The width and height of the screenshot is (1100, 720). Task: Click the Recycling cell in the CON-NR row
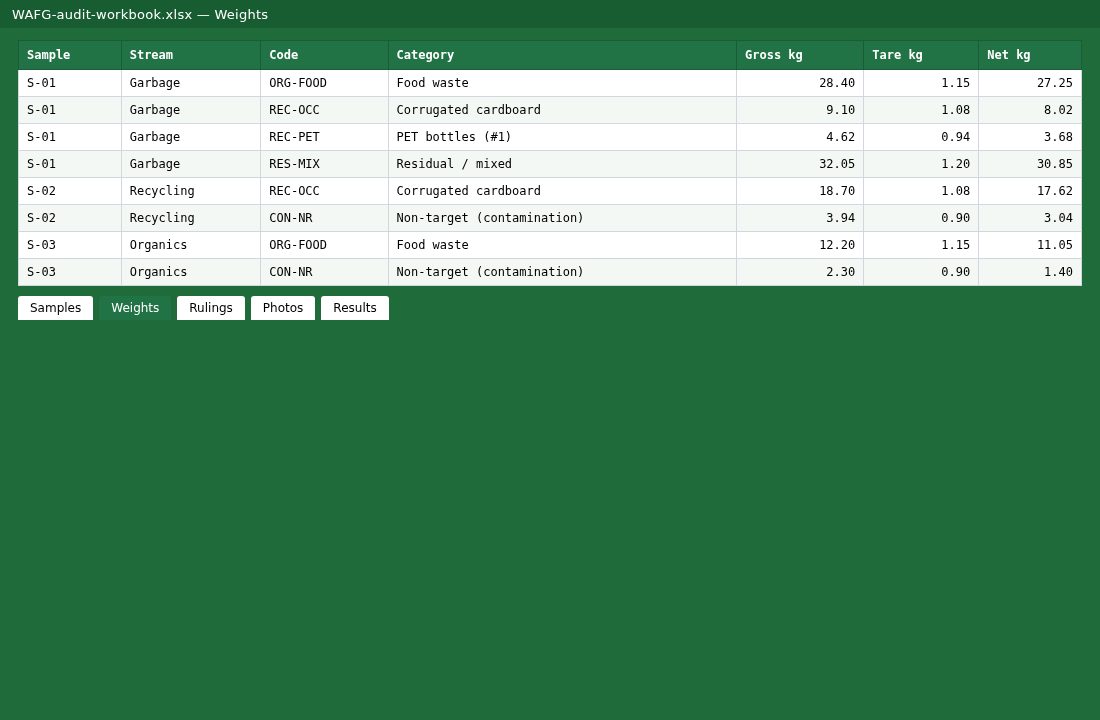tap(191, 218)
